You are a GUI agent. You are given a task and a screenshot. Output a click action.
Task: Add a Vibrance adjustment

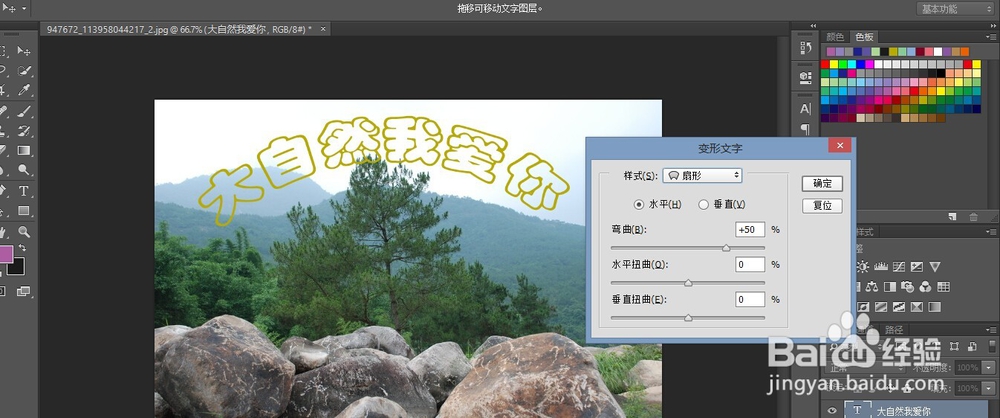pyautogui.click(x=934, y=267)
